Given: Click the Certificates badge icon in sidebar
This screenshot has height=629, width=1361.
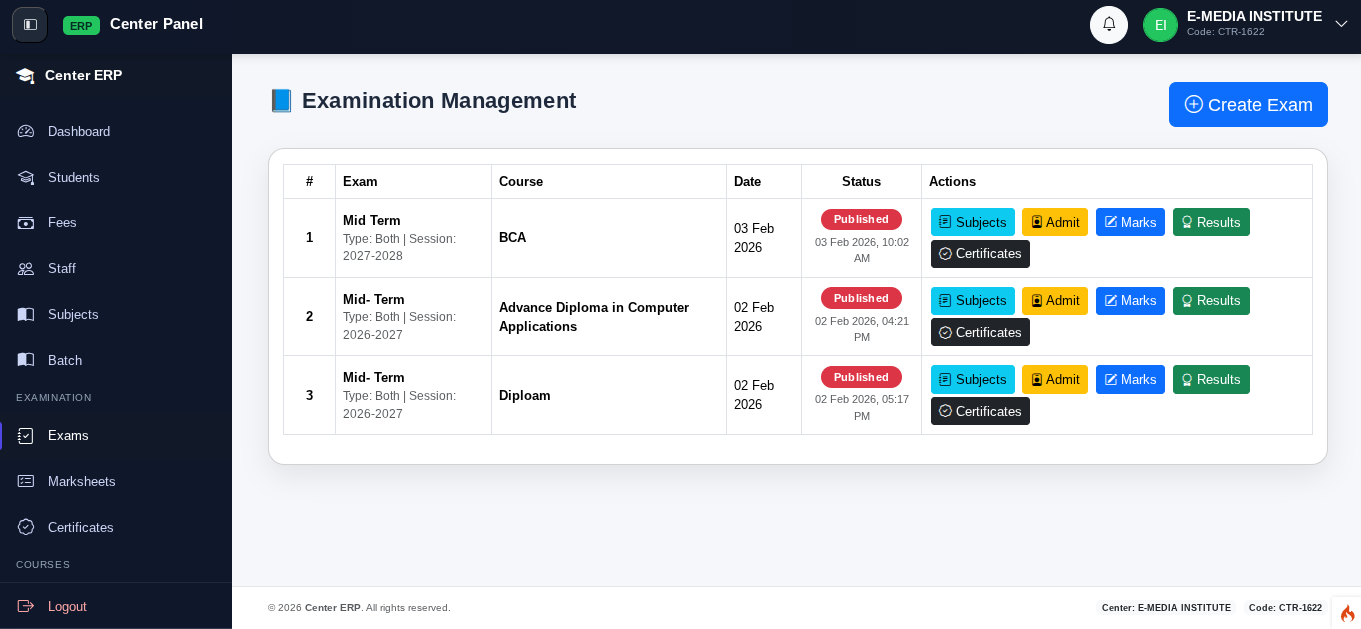Looking at the screenshot, I should [26, 527].
